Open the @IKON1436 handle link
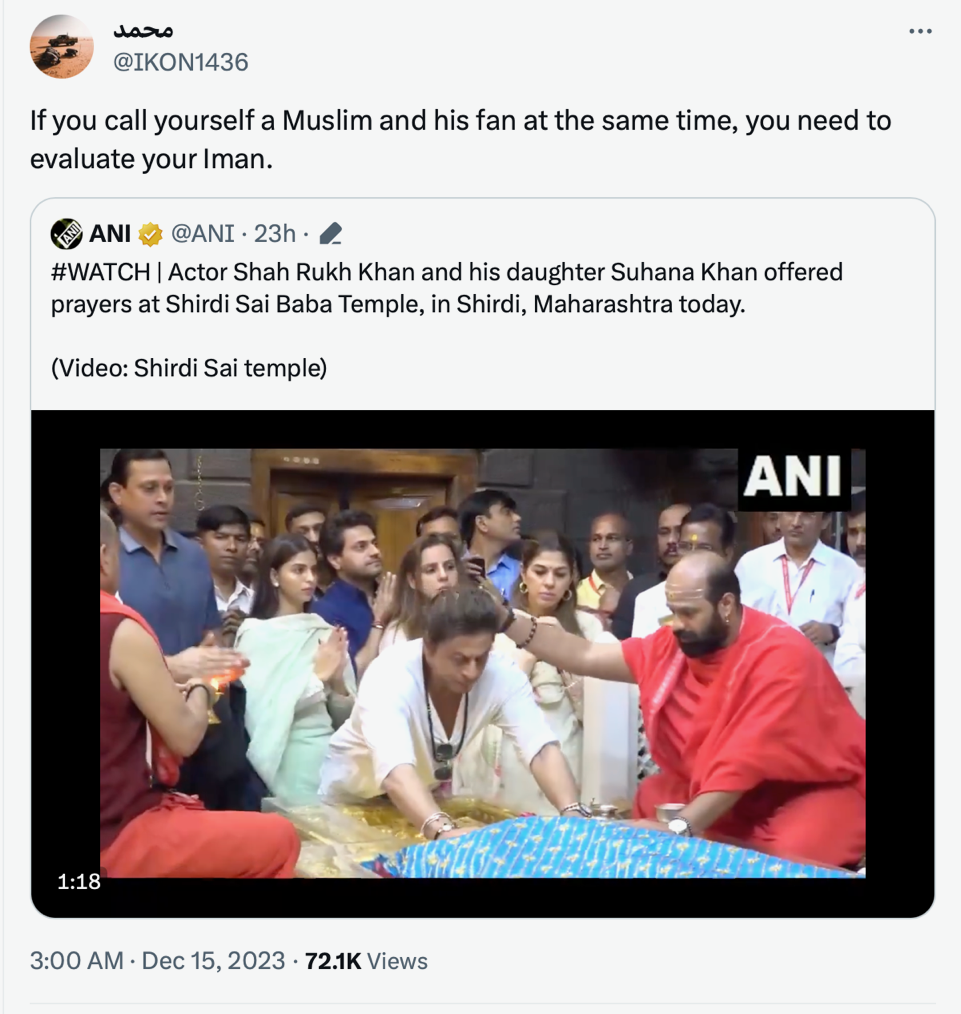Screen dimensions: 961x1014 click(x=180, y=62)
